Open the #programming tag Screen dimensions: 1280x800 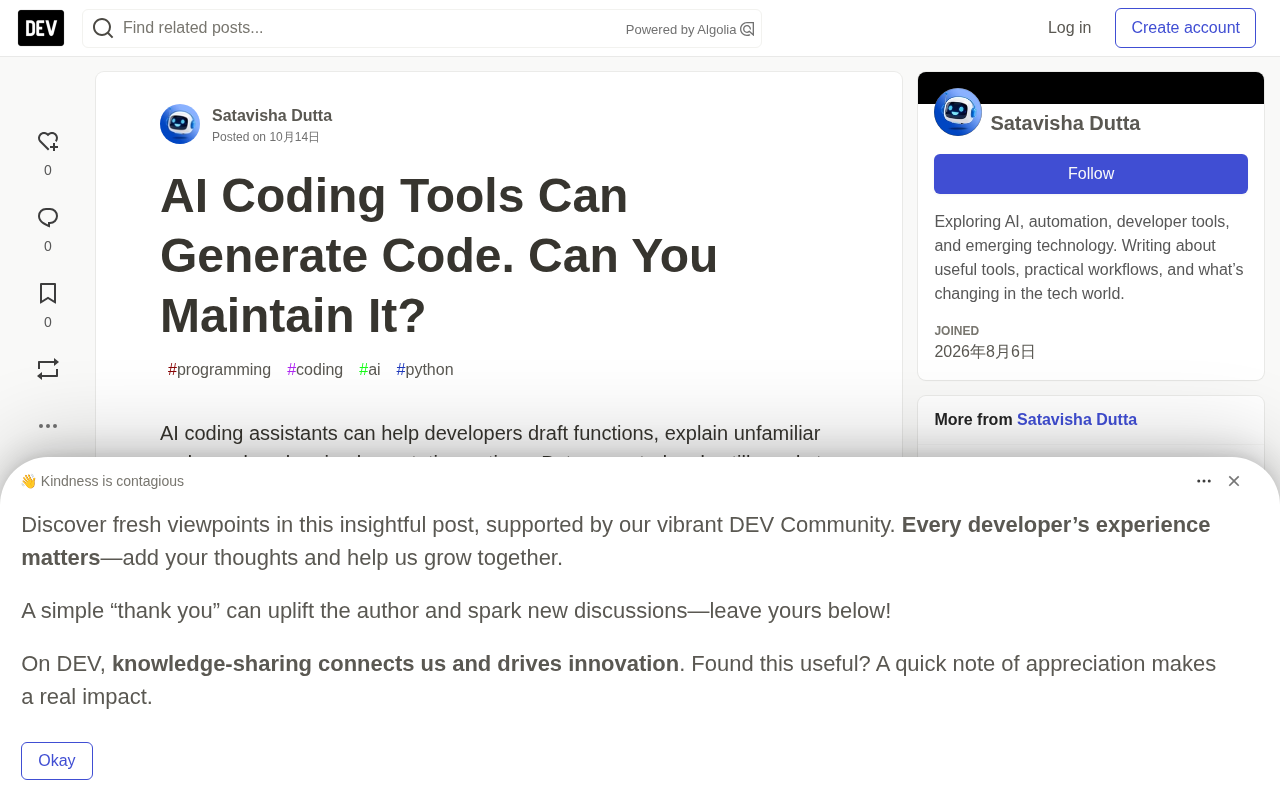(219, 370)
